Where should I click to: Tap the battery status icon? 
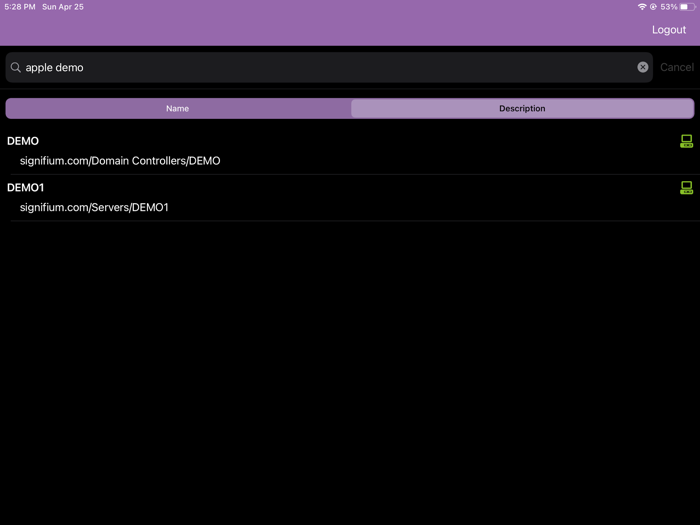pyautogui.click(x=688, y=7)
